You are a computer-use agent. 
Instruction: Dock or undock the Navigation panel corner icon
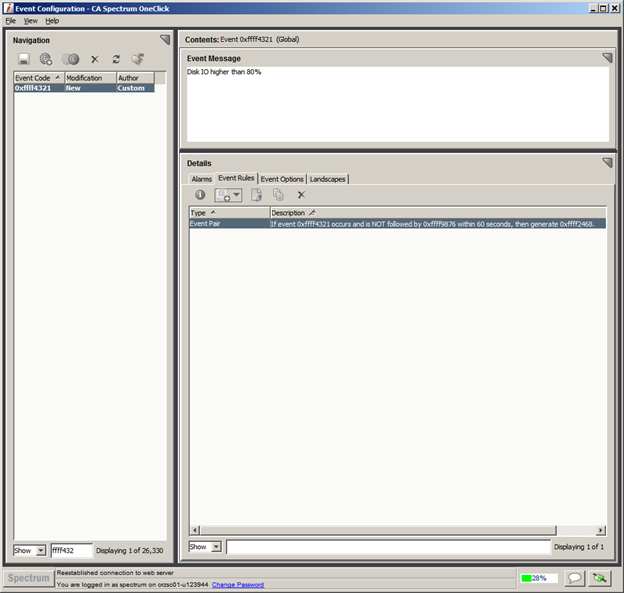[x=165, y=39]
